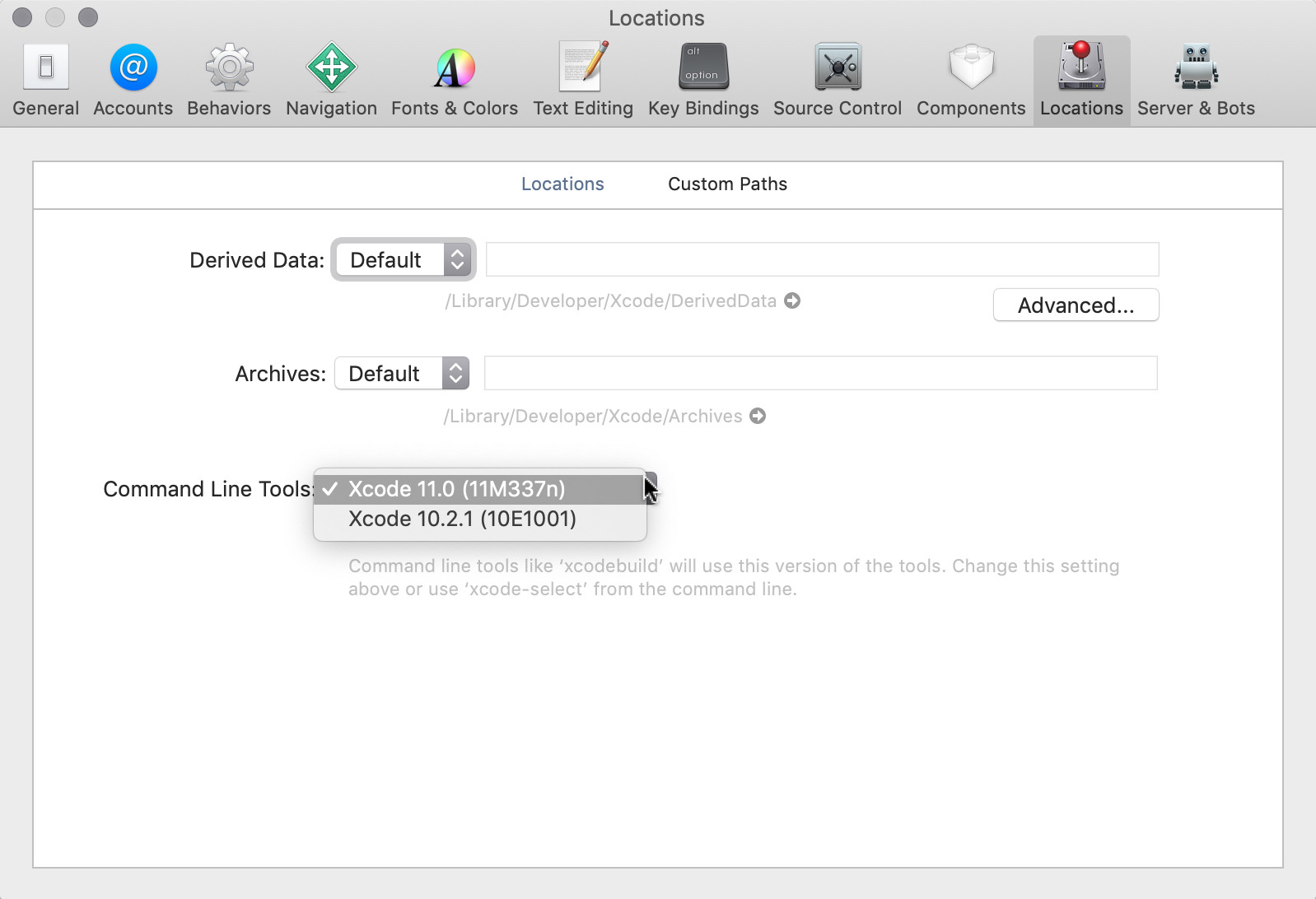This screenshot has width=1316, height=899.
Task: Click the Advanced... button
Action: coord(1076,305)
